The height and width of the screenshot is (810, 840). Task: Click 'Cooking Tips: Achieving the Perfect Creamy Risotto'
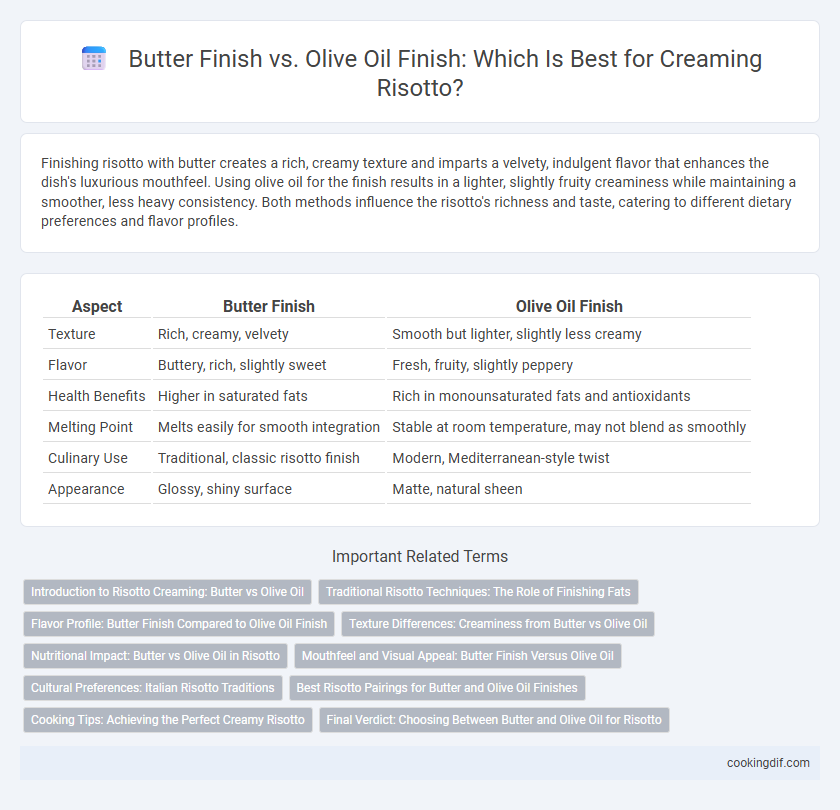168,720
